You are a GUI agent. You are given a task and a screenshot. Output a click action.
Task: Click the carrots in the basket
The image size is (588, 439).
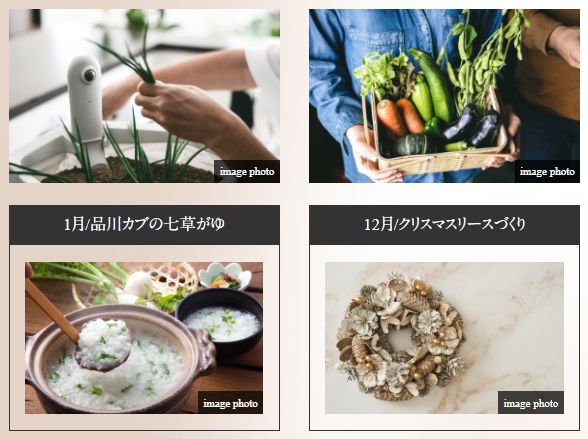click(x=399, y=117)
